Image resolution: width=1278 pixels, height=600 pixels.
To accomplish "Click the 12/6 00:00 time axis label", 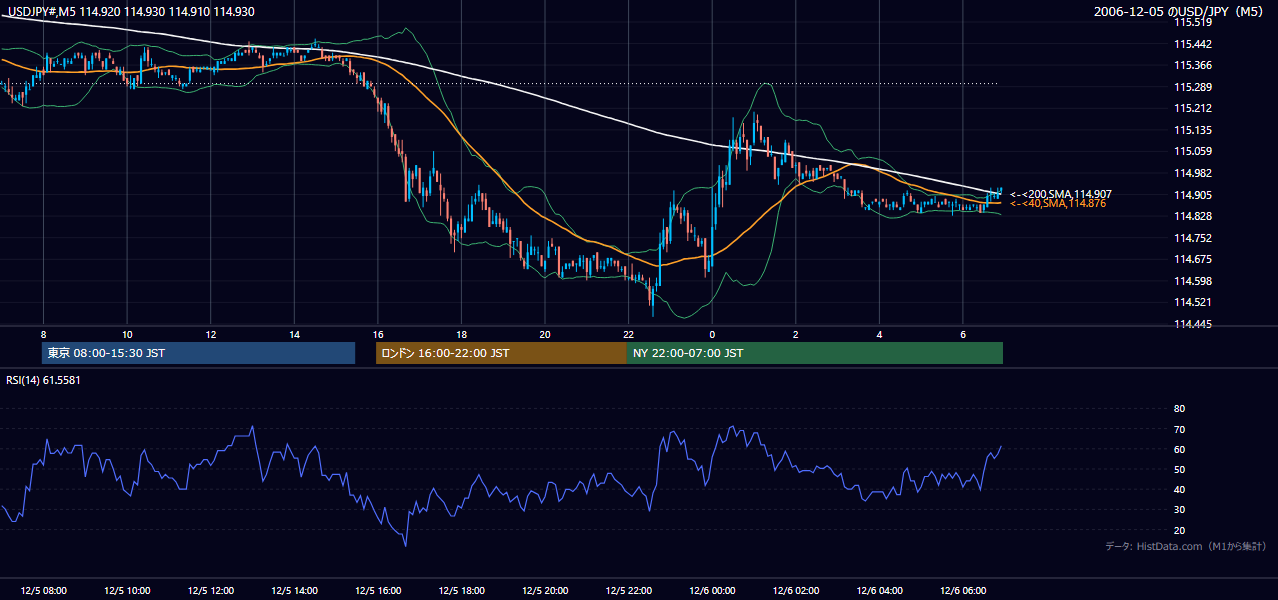I will pos(712,590).
